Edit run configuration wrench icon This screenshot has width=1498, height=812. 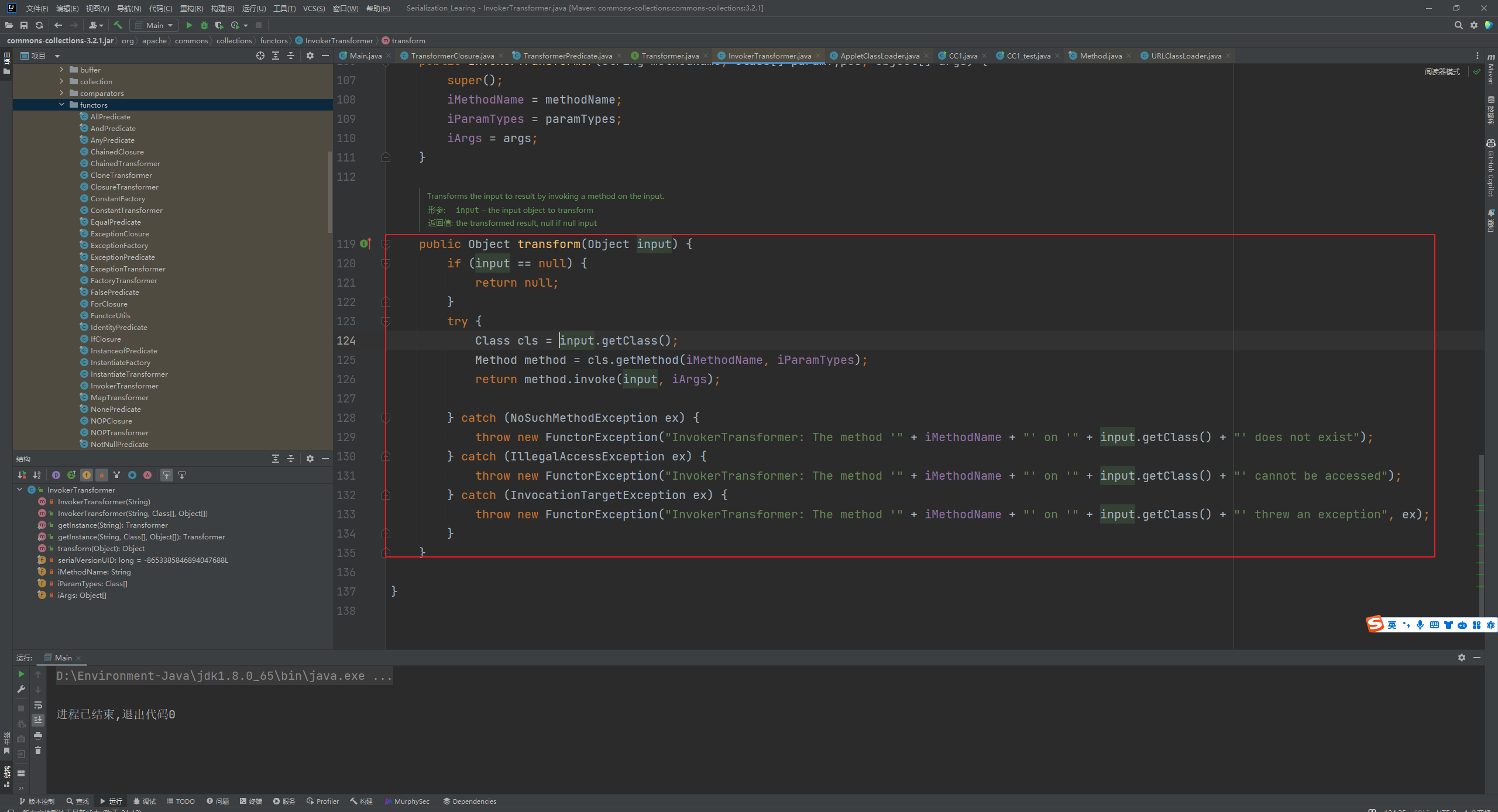[x=21, y=689]
